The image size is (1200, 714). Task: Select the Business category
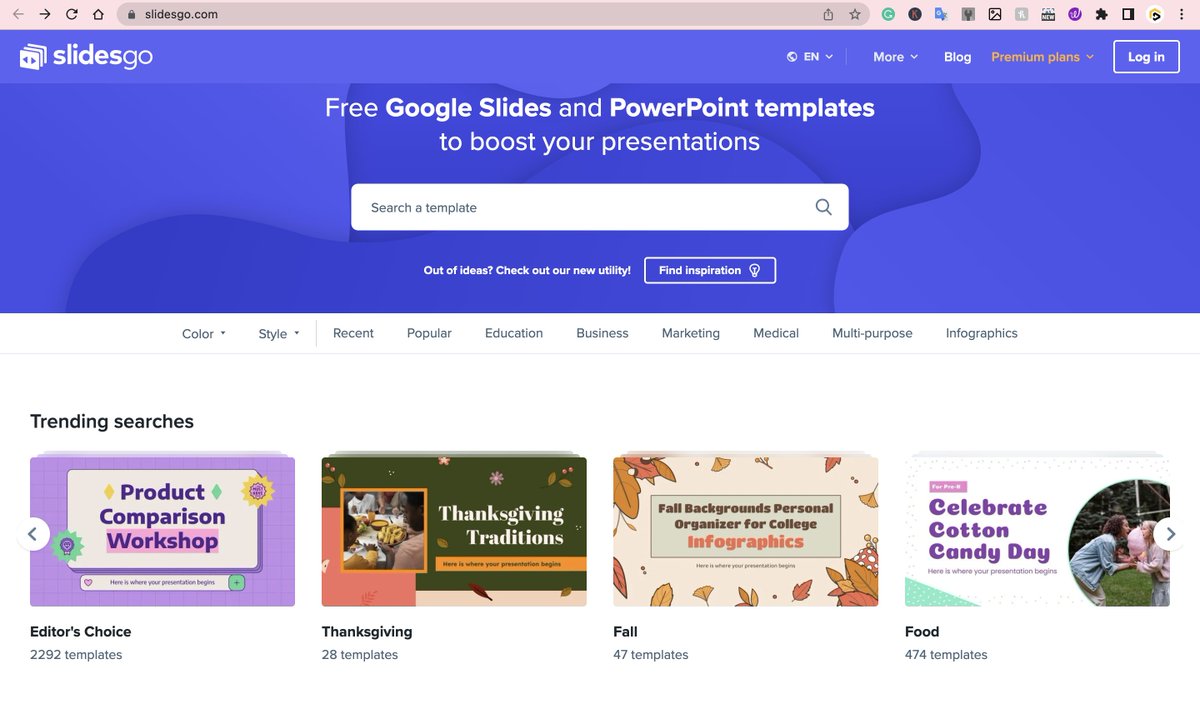pos(602,333)
